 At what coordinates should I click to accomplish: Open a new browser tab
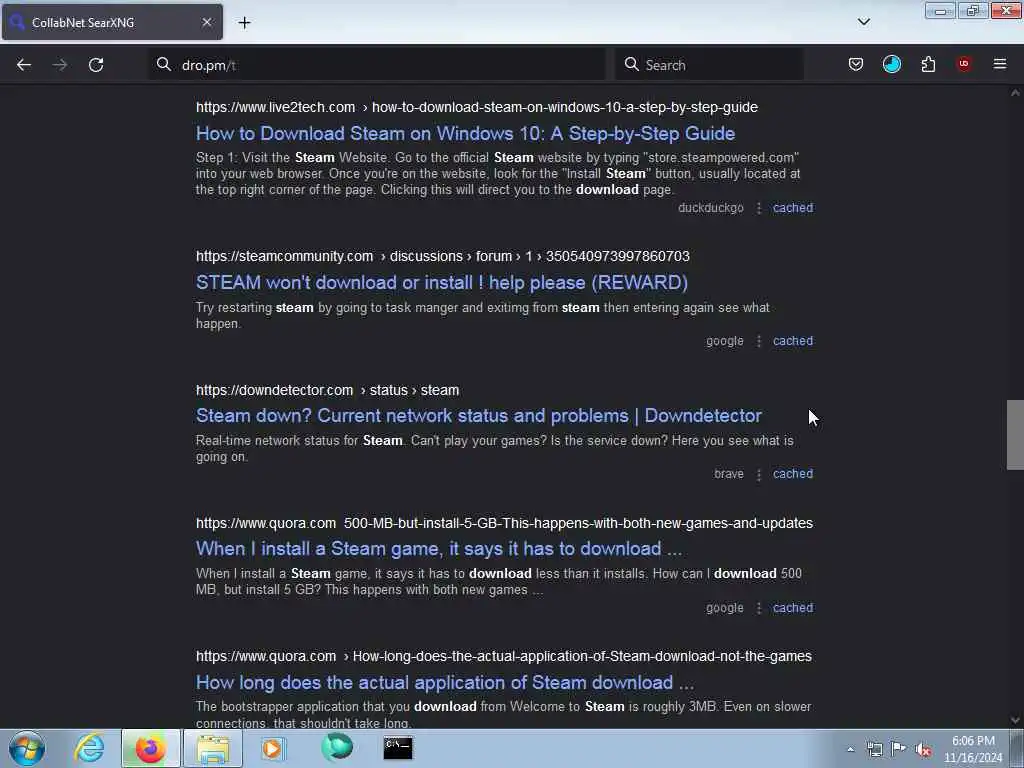[x=244, y=22]
